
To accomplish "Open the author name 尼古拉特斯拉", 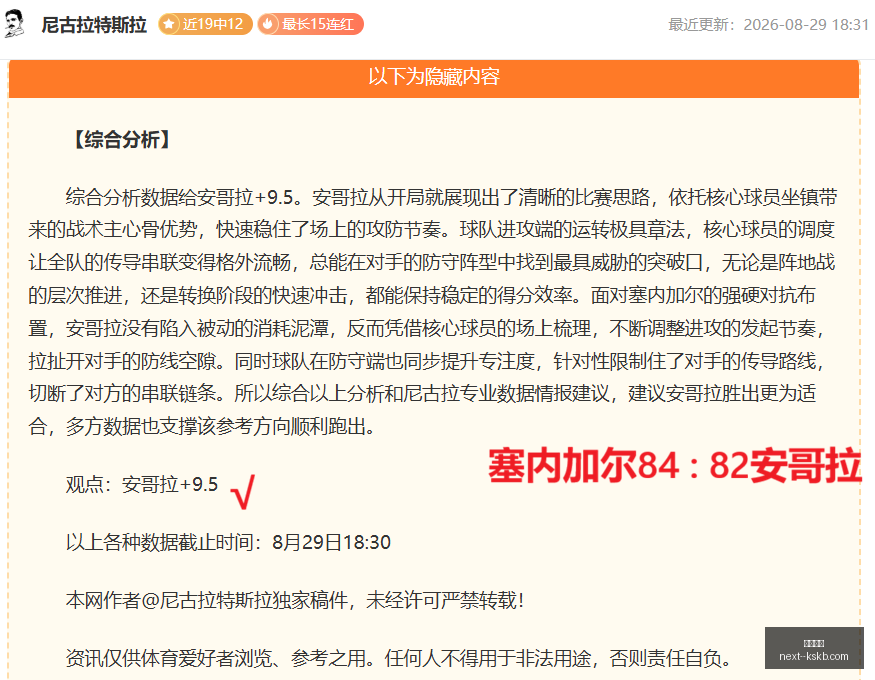I will click(94, 25).
